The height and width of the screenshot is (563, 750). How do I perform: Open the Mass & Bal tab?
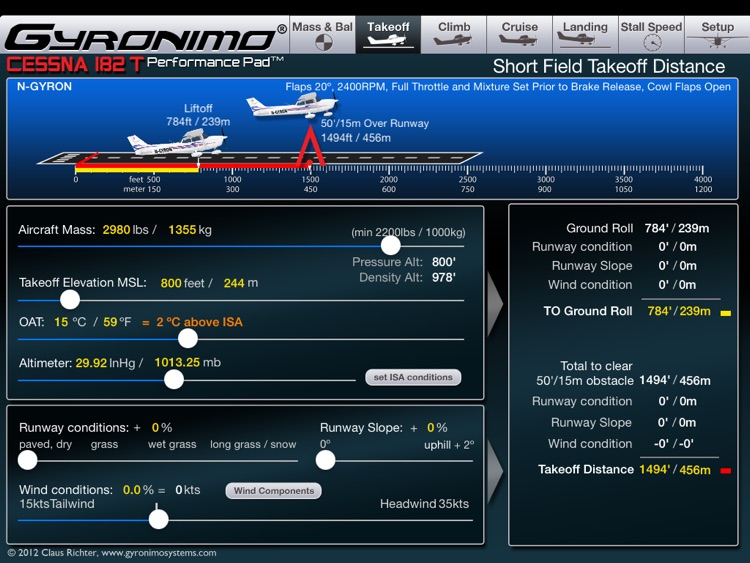point(322,34)
